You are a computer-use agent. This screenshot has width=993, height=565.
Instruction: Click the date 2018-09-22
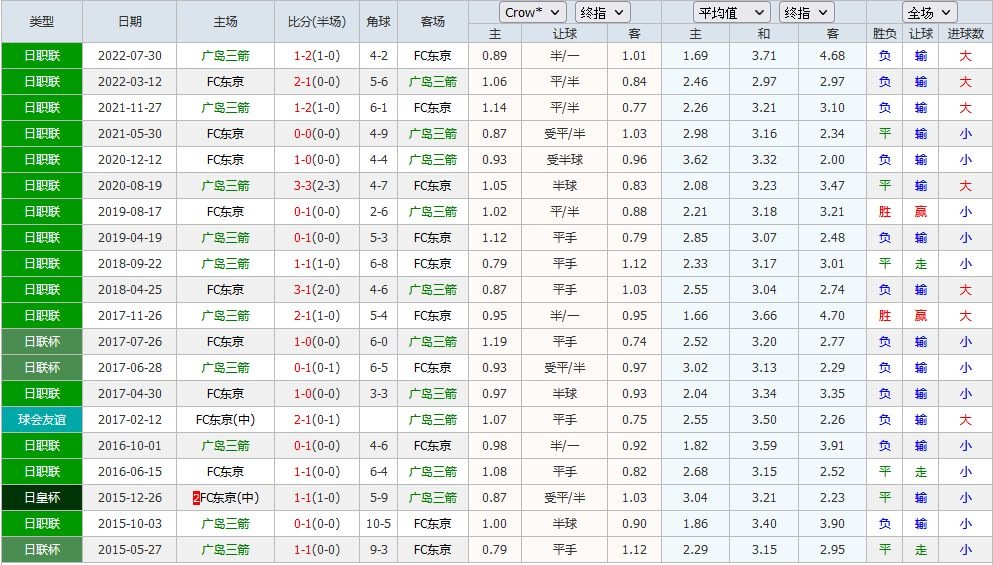point(130,263)
